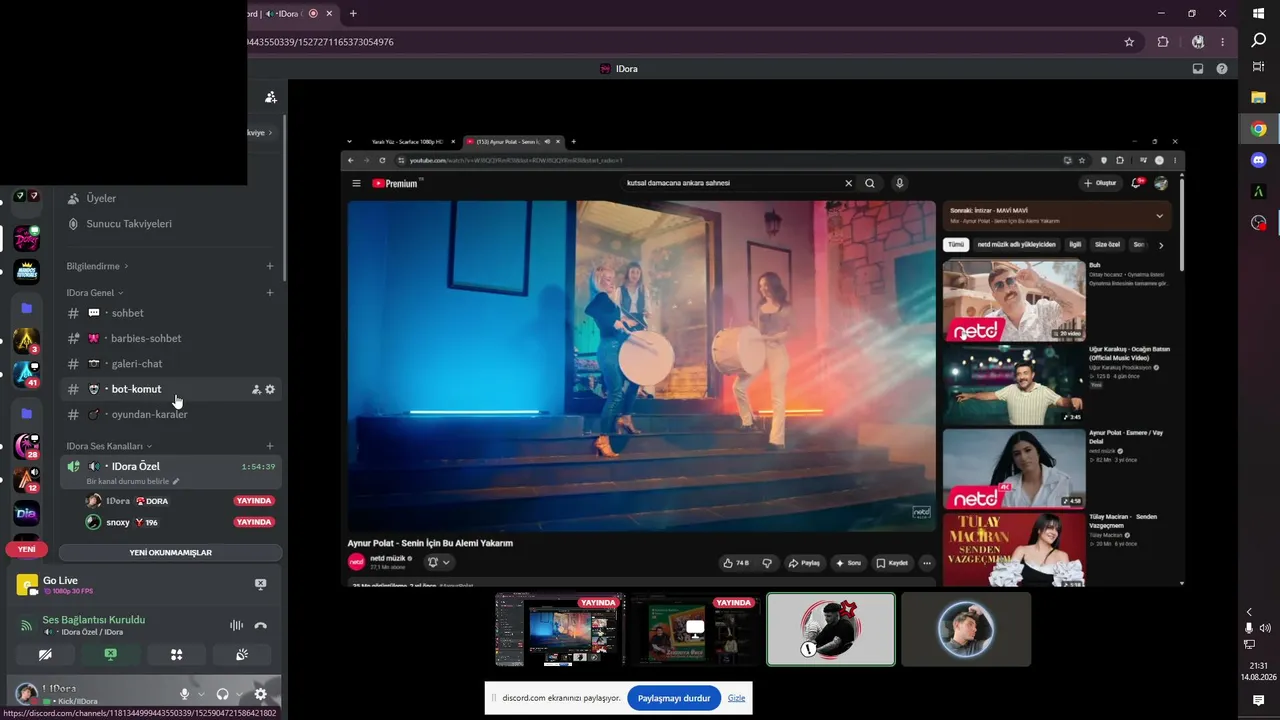
Task: Click the bot-komut channel settings gear
Action: click(x=270, y=389)
